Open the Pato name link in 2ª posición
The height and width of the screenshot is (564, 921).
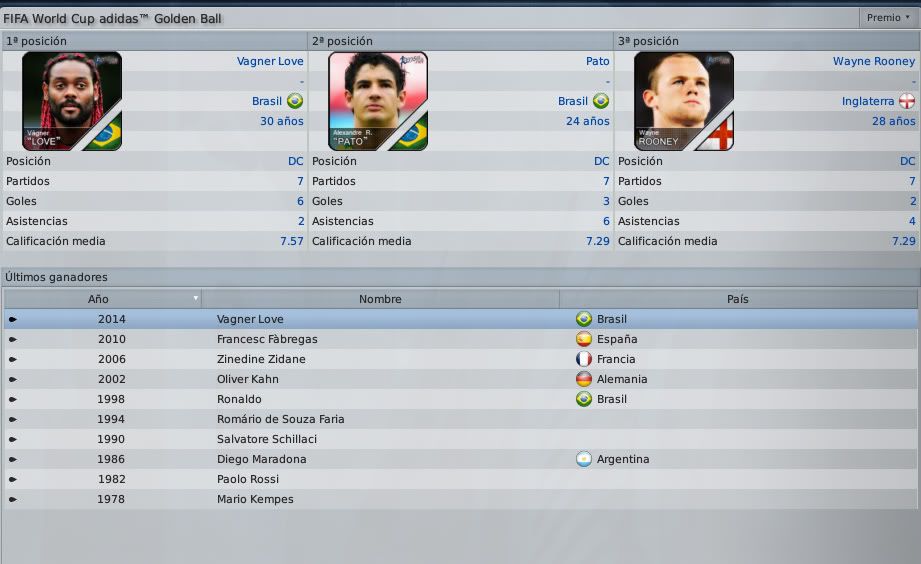click(597, 61)
